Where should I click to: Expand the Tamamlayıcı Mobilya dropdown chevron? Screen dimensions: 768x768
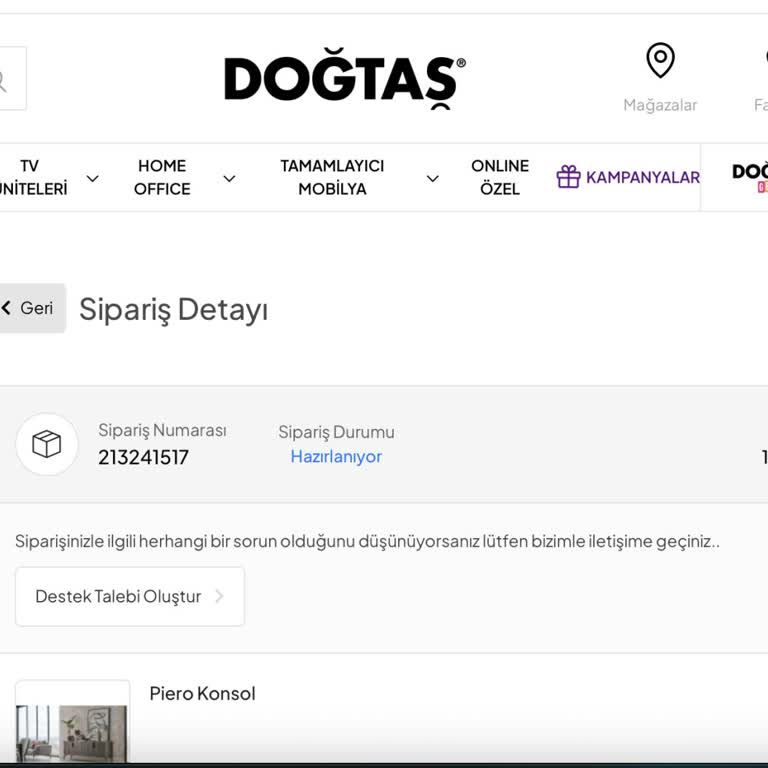click(x=432, y=178)
